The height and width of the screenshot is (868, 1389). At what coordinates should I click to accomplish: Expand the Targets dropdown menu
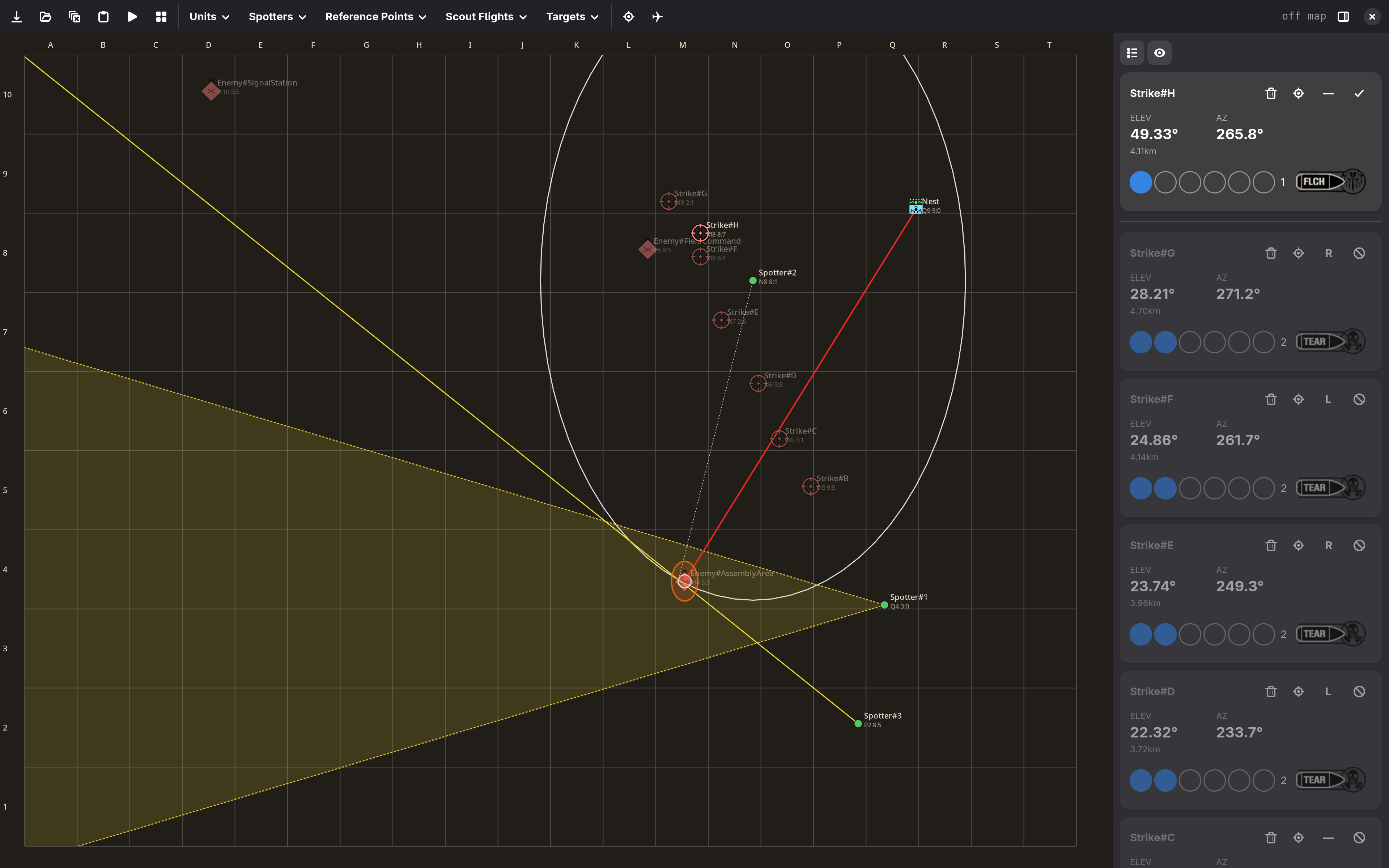coord(572,17)
